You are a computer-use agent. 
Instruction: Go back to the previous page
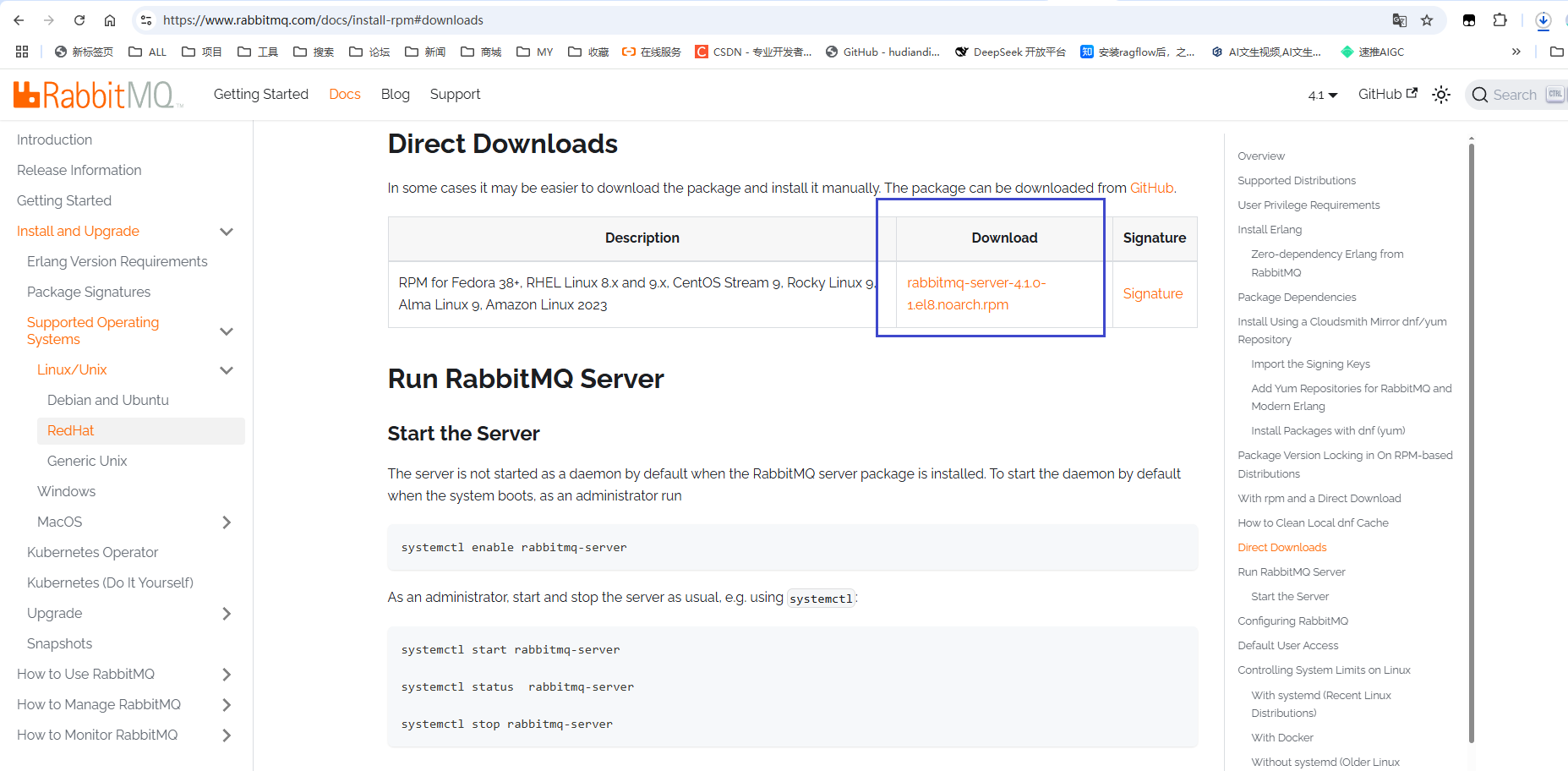click(x=19, y=20)
